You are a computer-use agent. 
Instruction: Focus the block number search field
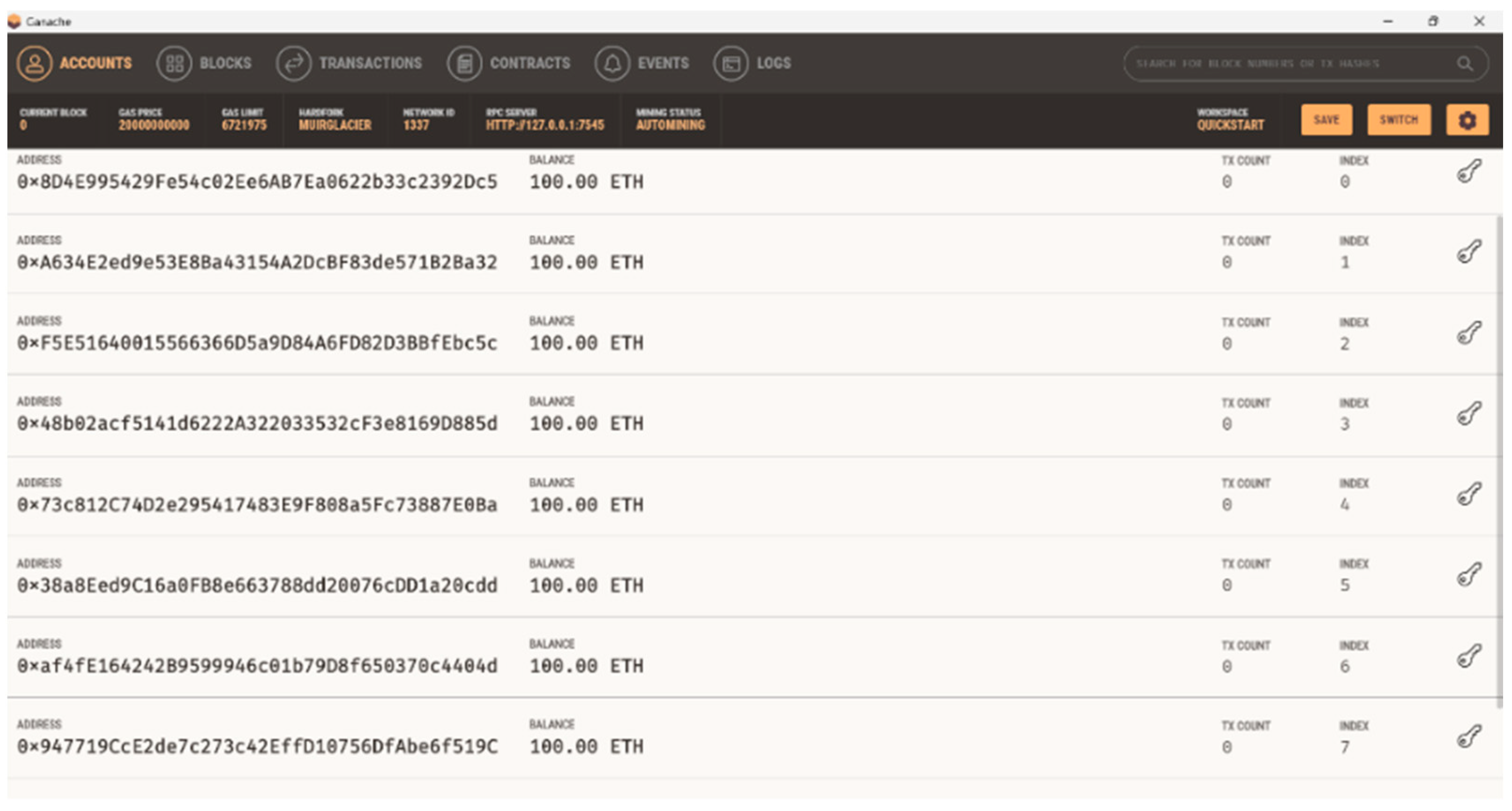pos(1285,63)
